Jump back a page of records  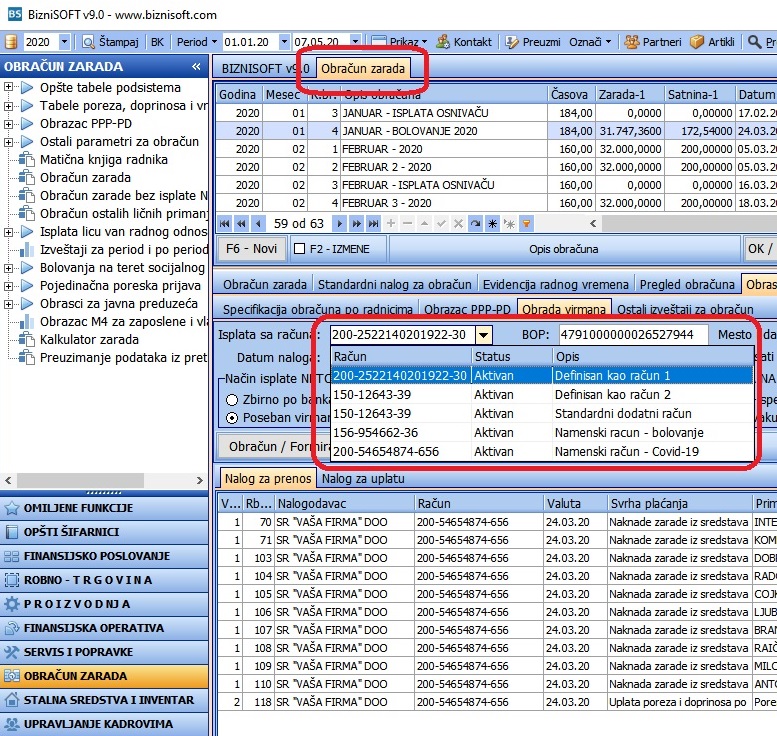[x=241, y=224]
